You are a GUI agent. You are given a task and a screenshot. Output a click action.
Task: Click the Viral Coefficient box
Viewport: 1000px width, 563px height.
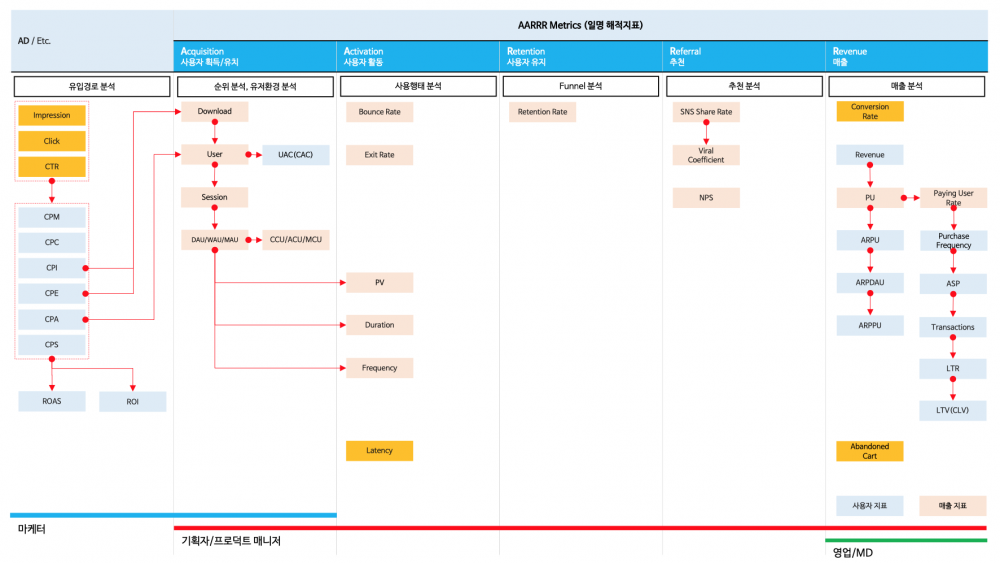click(706, 155)
